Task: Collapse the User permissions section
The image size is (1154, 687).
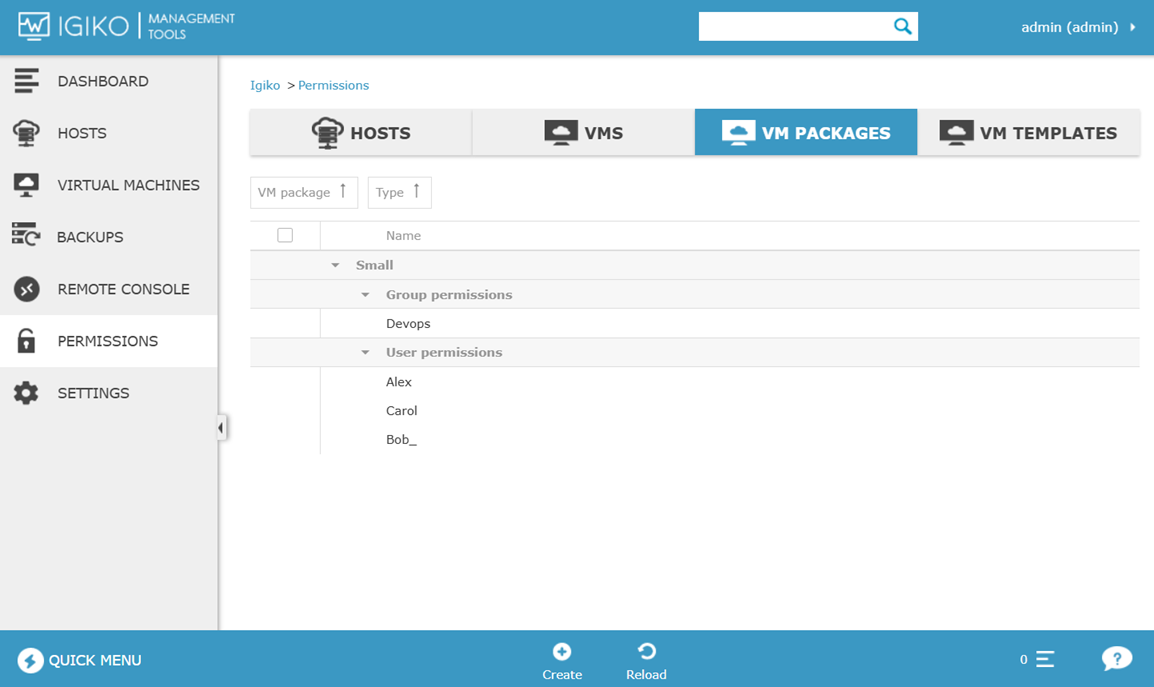Action: tap(365, 353)
